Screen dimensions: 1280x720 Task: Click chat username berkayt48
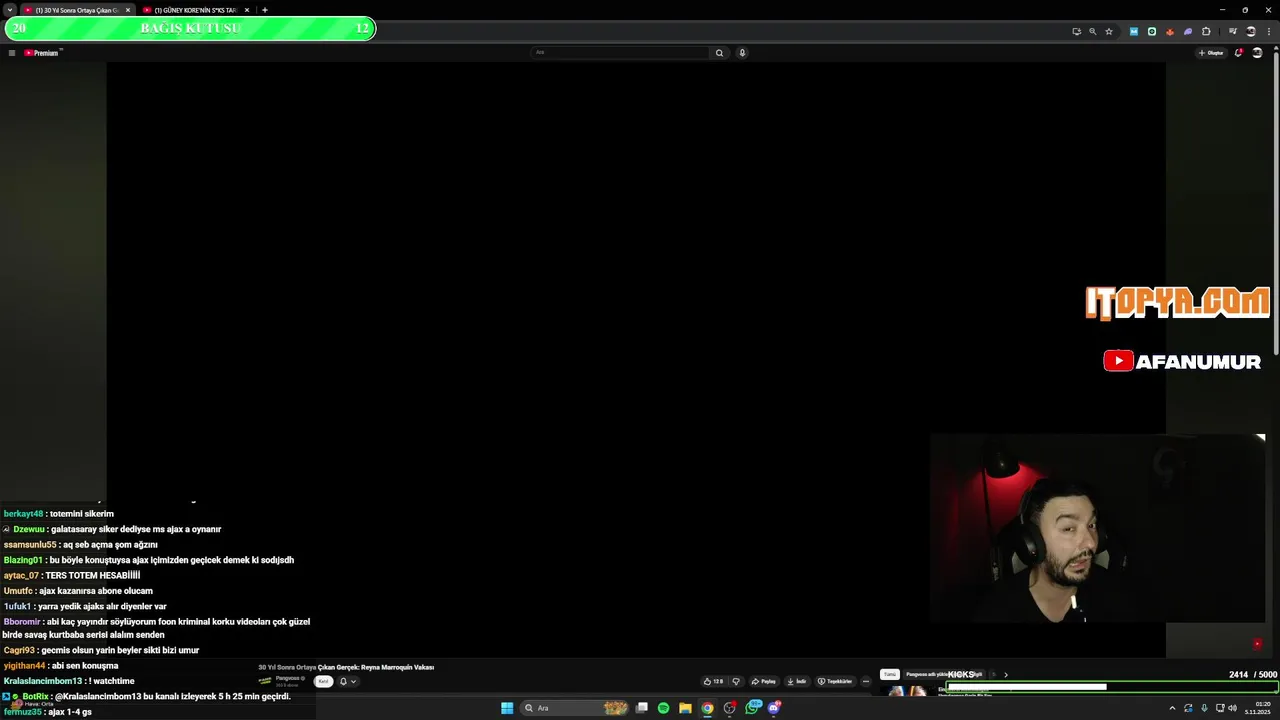point(24,514)
